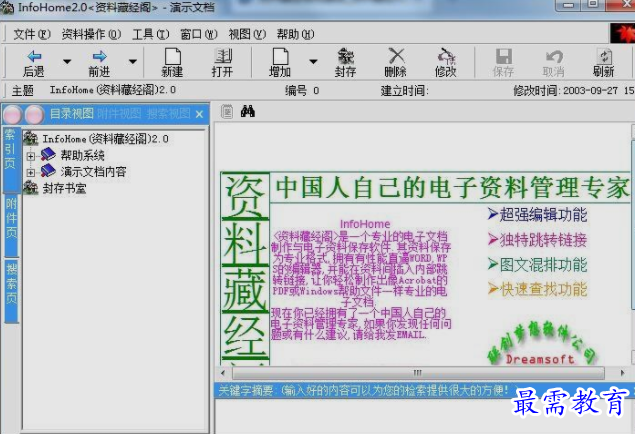Close the directory view panel with X
Screen dimensions: 635x434
[199, 115]
